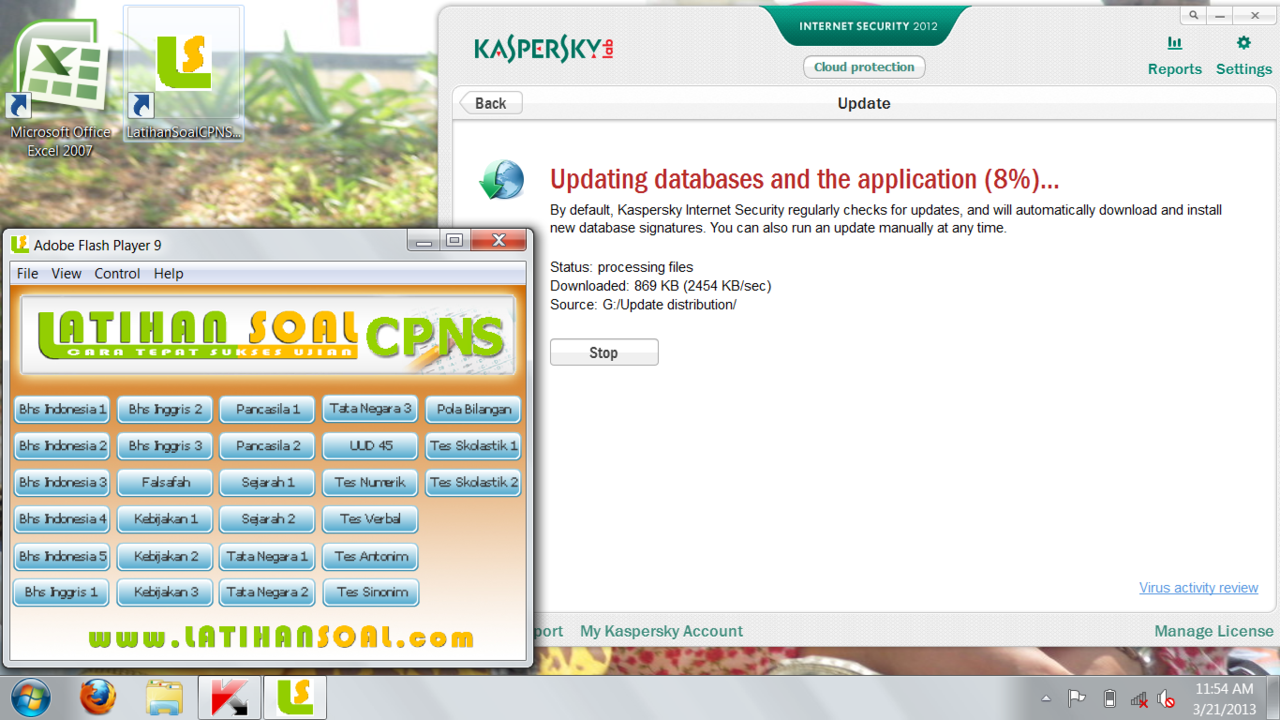Open the Falsafah quiz
The width and height of the screenshot is (1280, 720).
[165, 482]
